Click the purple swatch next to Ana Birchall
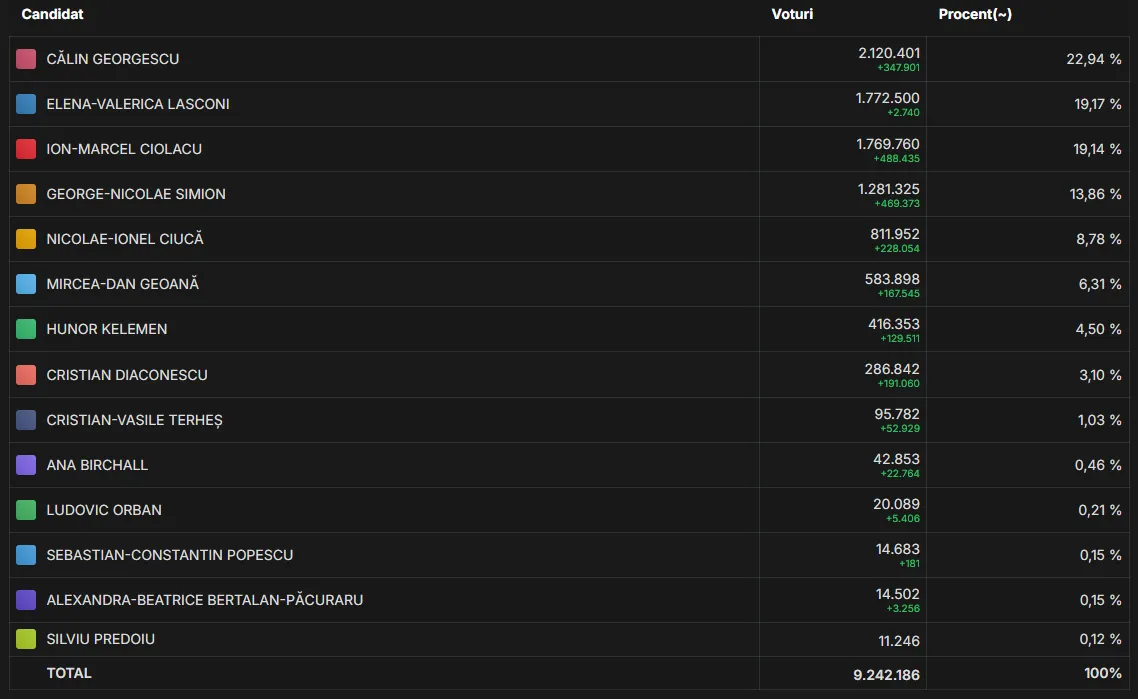This screenshot has height=699, width=1138. point(26,465)
